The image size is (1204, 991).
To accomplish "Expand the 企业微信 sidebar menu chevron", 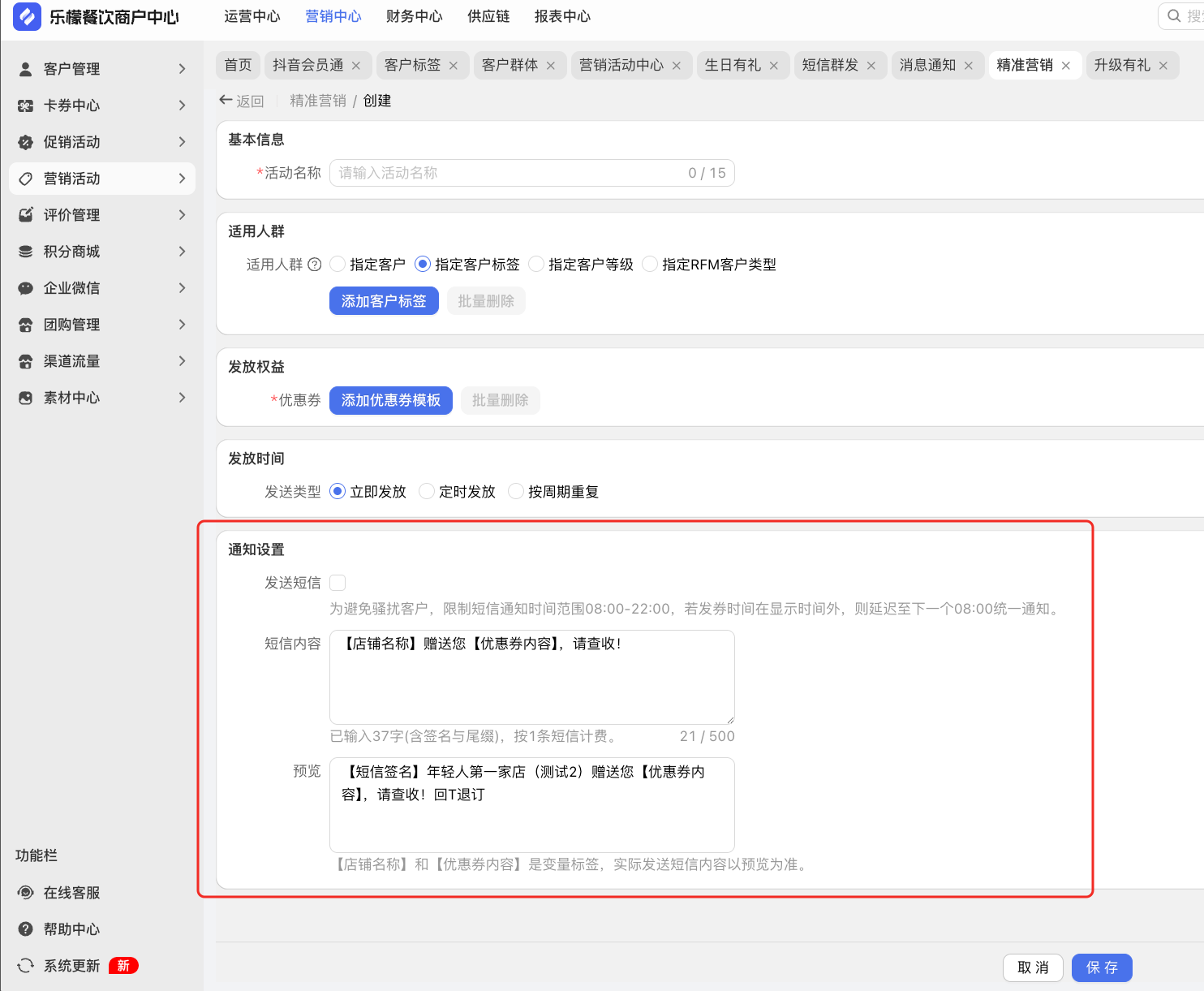I will pos(183,288).
